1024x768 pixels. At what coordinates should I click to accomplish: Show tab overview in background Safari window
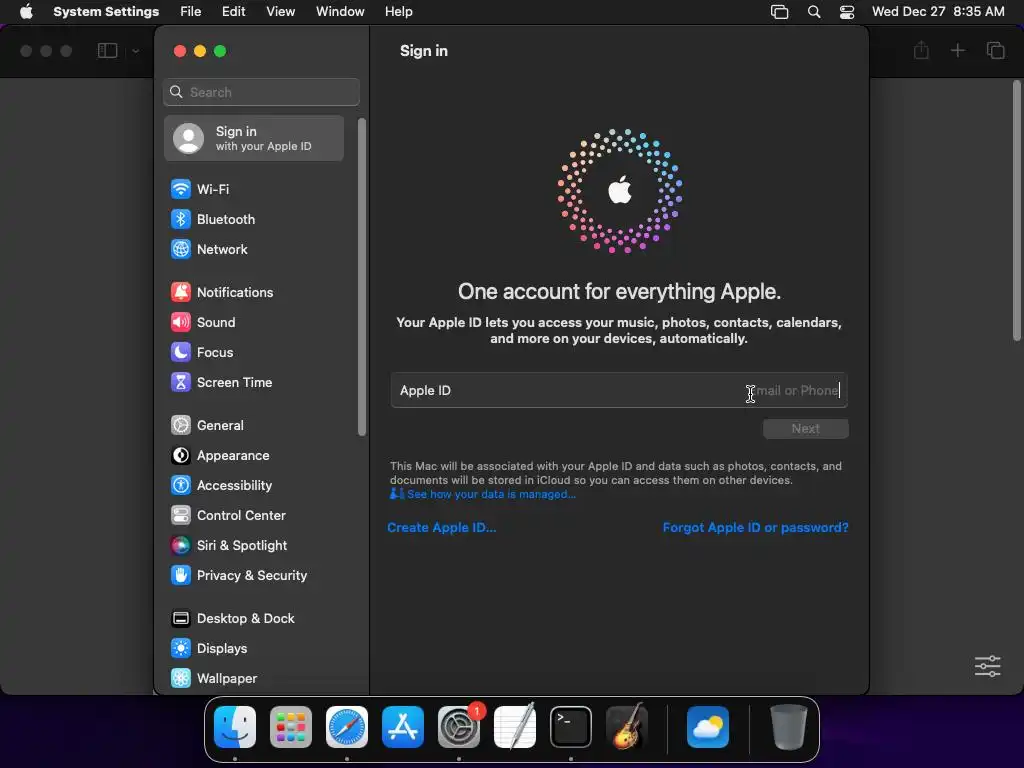click(x=995, y=50)
